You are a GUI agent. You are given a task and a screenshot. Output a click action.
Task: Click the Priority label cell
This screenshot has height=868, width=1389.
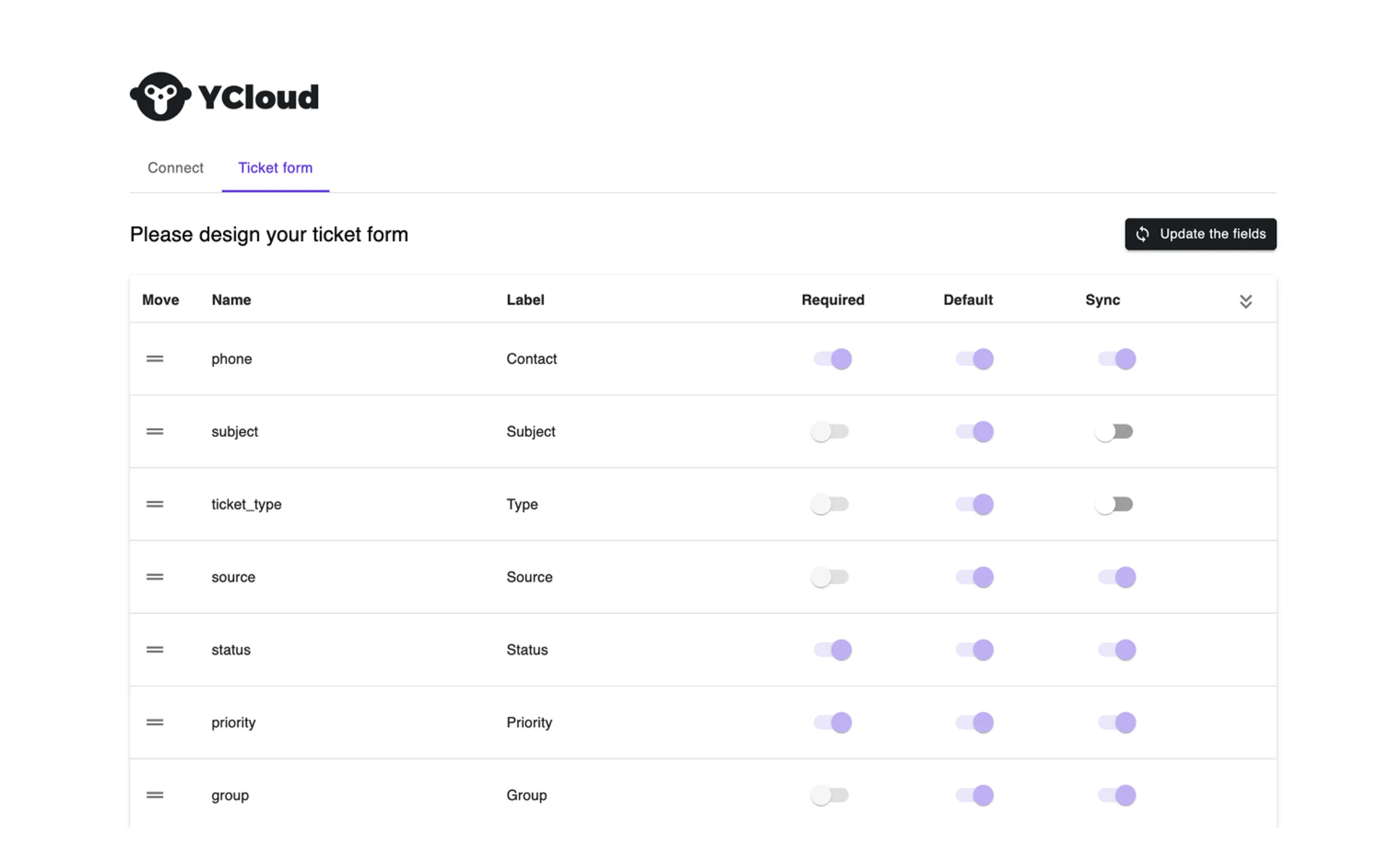tap(529, 723)
